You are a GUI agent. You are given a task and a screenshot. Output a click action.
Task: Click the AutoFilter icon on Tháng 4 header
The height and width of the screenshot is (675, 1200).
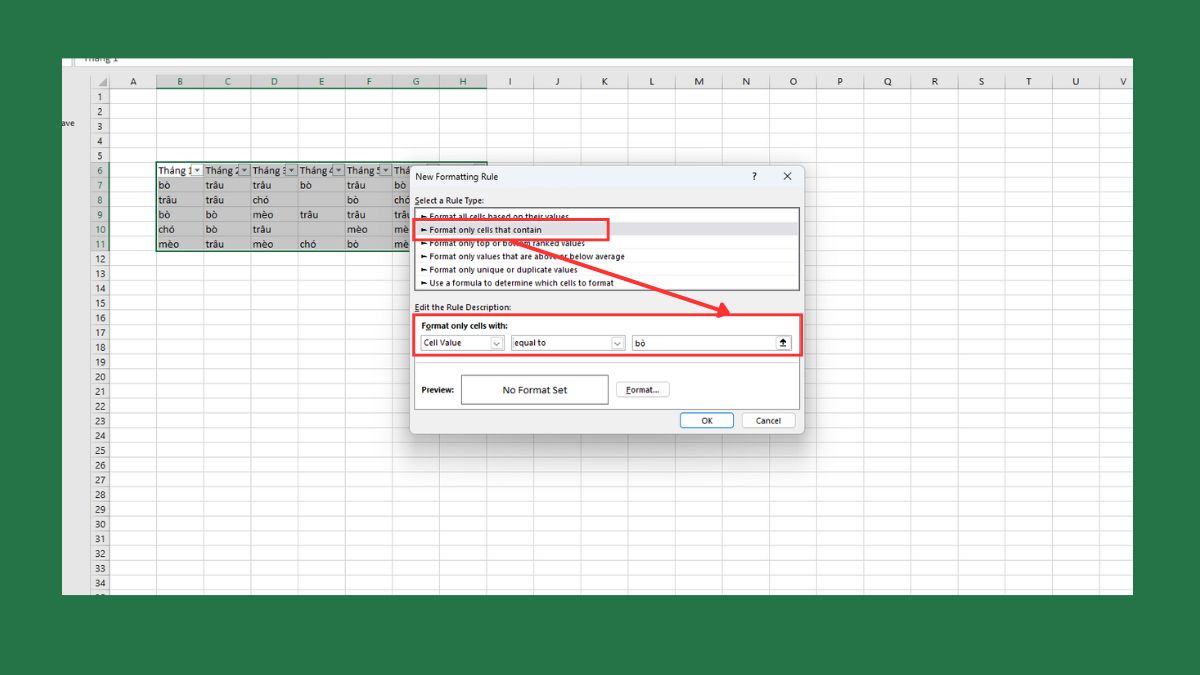tap(337, 170)
